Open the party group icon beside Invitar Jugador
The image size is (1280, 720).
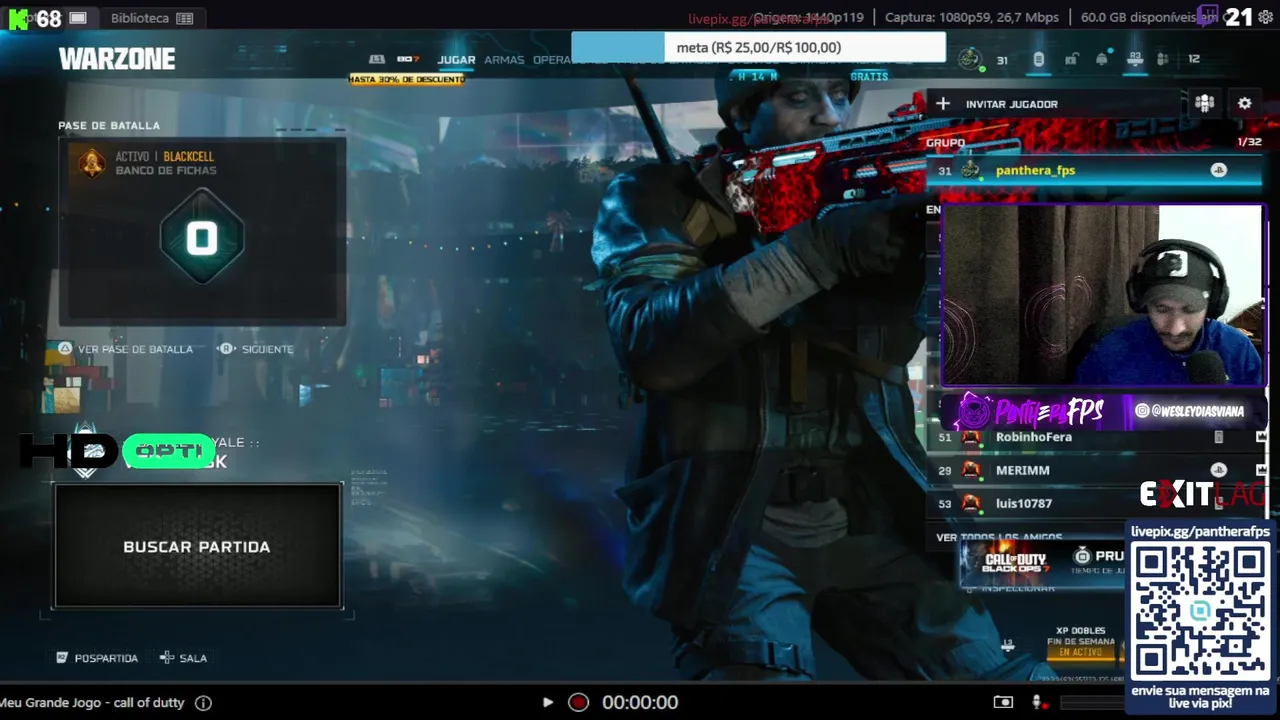coord(1204,103)
